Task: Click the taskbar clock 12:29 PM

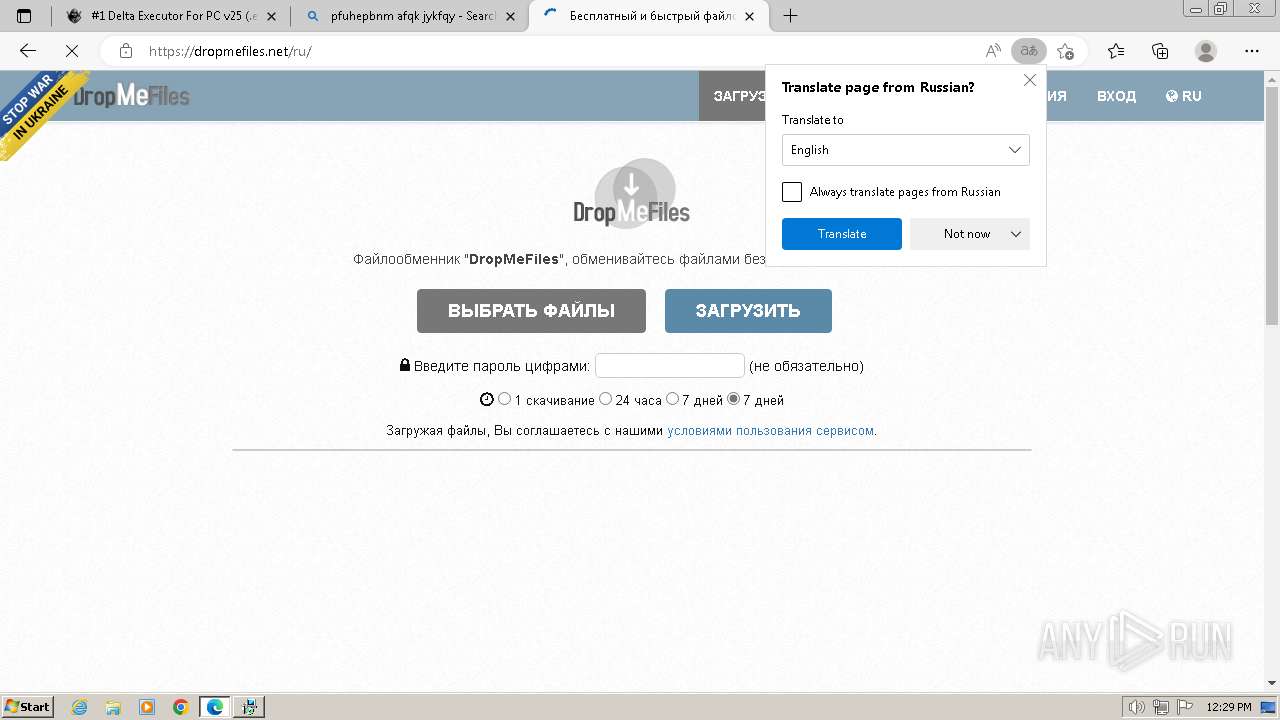Action: pos(1229,707)
